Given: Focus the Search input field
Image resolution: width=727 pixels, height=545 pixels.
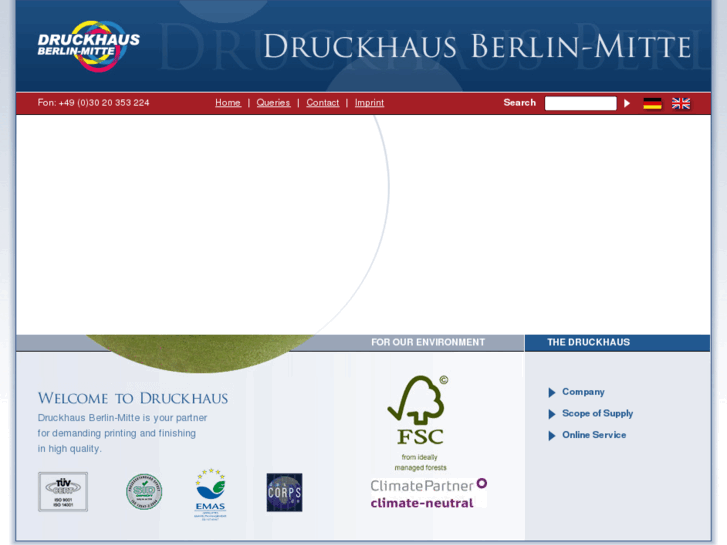Looking at the screenshot, I should point(580,103).
